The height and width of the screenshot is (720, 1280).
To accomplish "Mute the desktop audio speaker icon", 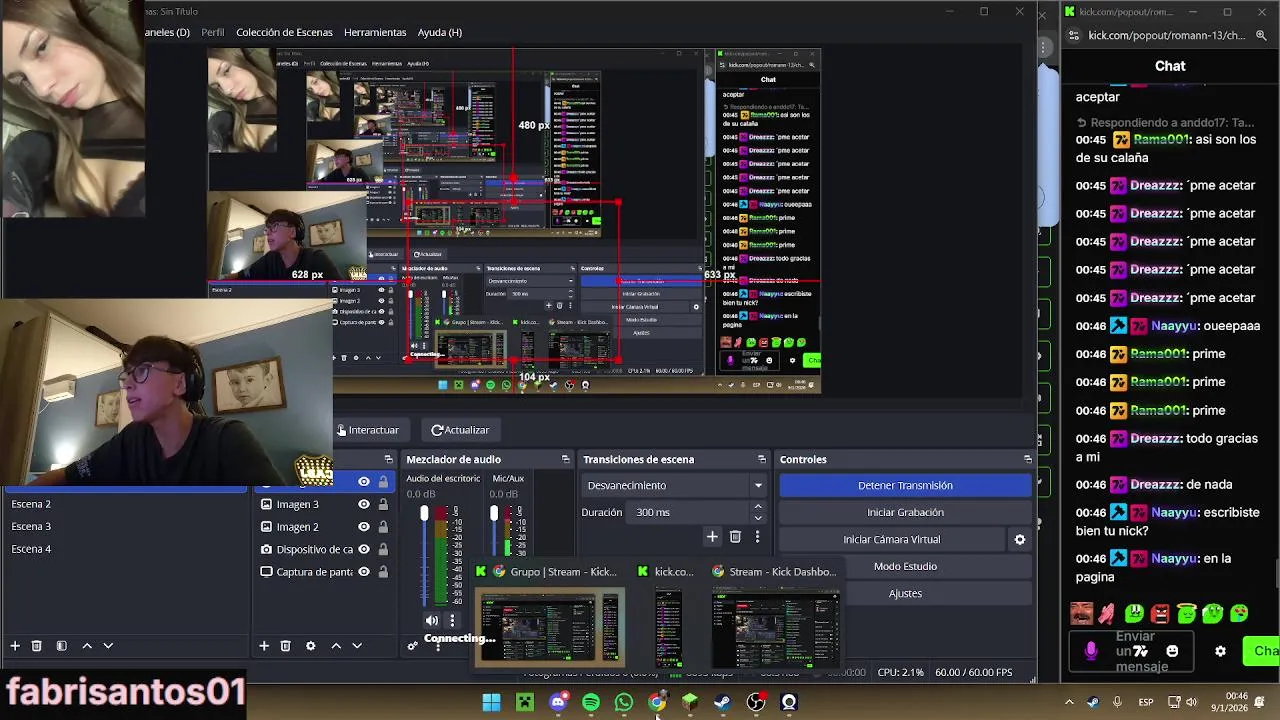I will [432, 620].
